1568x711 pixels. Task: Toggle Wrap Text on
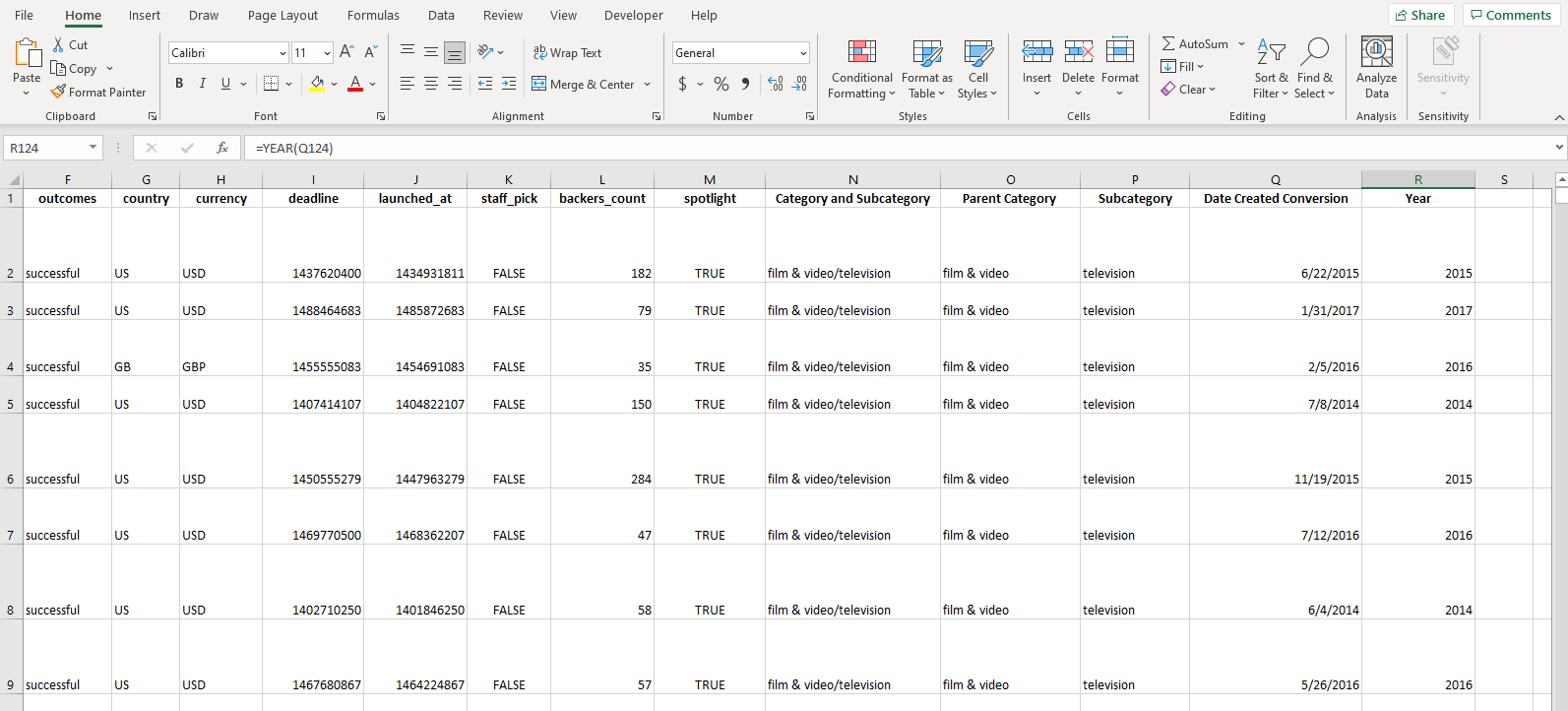(567, 52)
